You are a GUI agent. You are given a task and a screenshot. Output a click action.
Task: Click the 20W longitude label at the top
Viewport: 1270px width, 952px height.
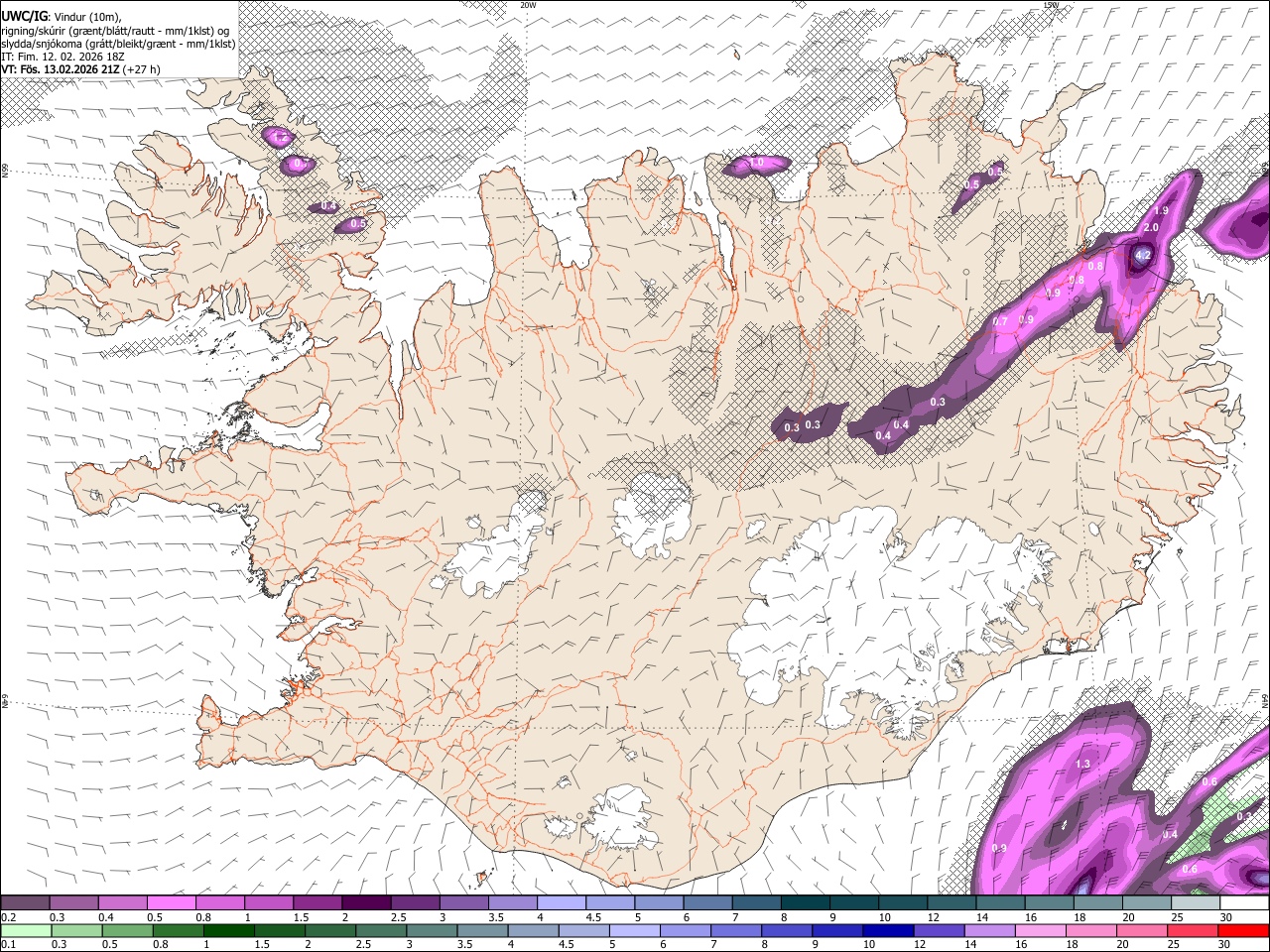(528, 5)
